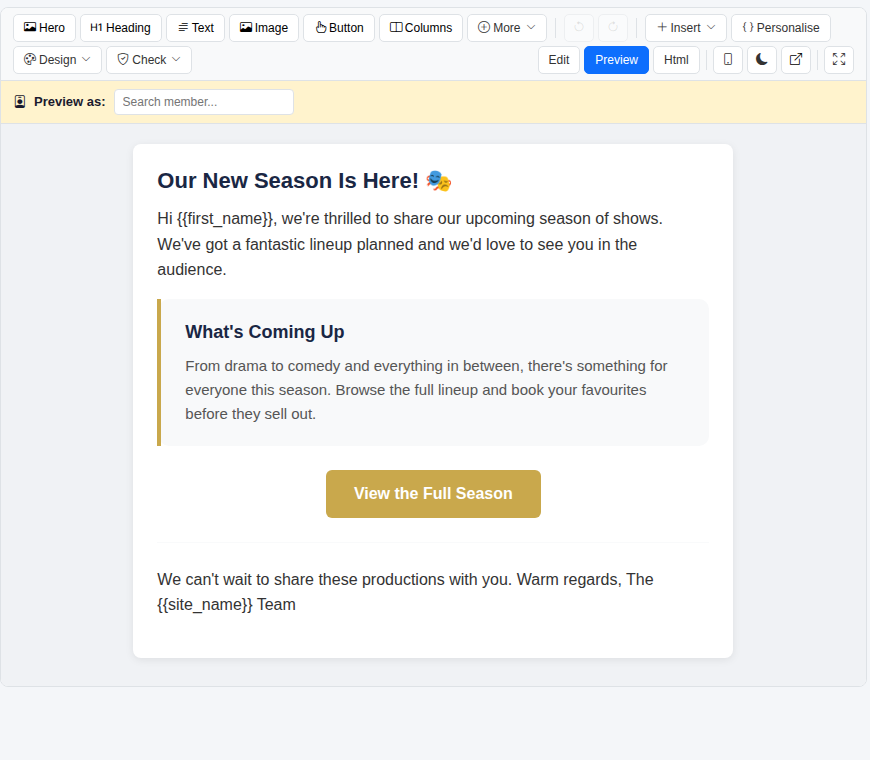Click the redo arrow icon
The image size is (870, 760).
point(613,28)
